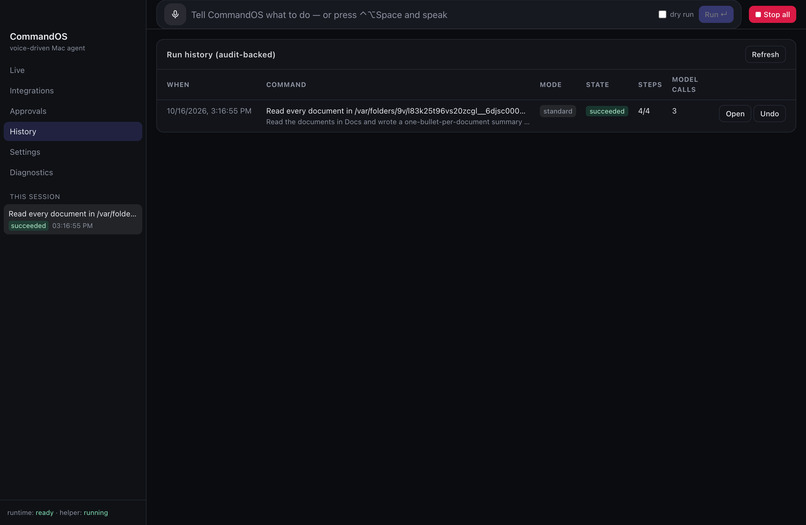The height and width of the screenshot is (525, 806).
Task: Click the STATE column header
Action: click(597, 85)
